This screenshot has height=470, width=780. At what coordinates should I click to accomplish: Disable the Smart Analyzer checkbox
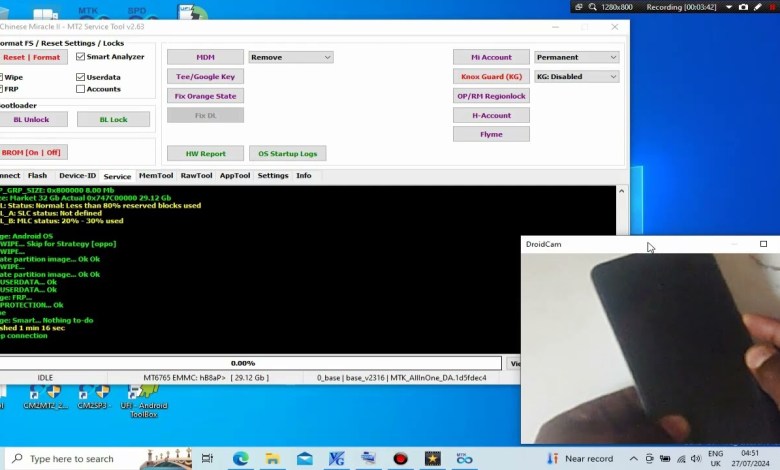tap(81, 57)
